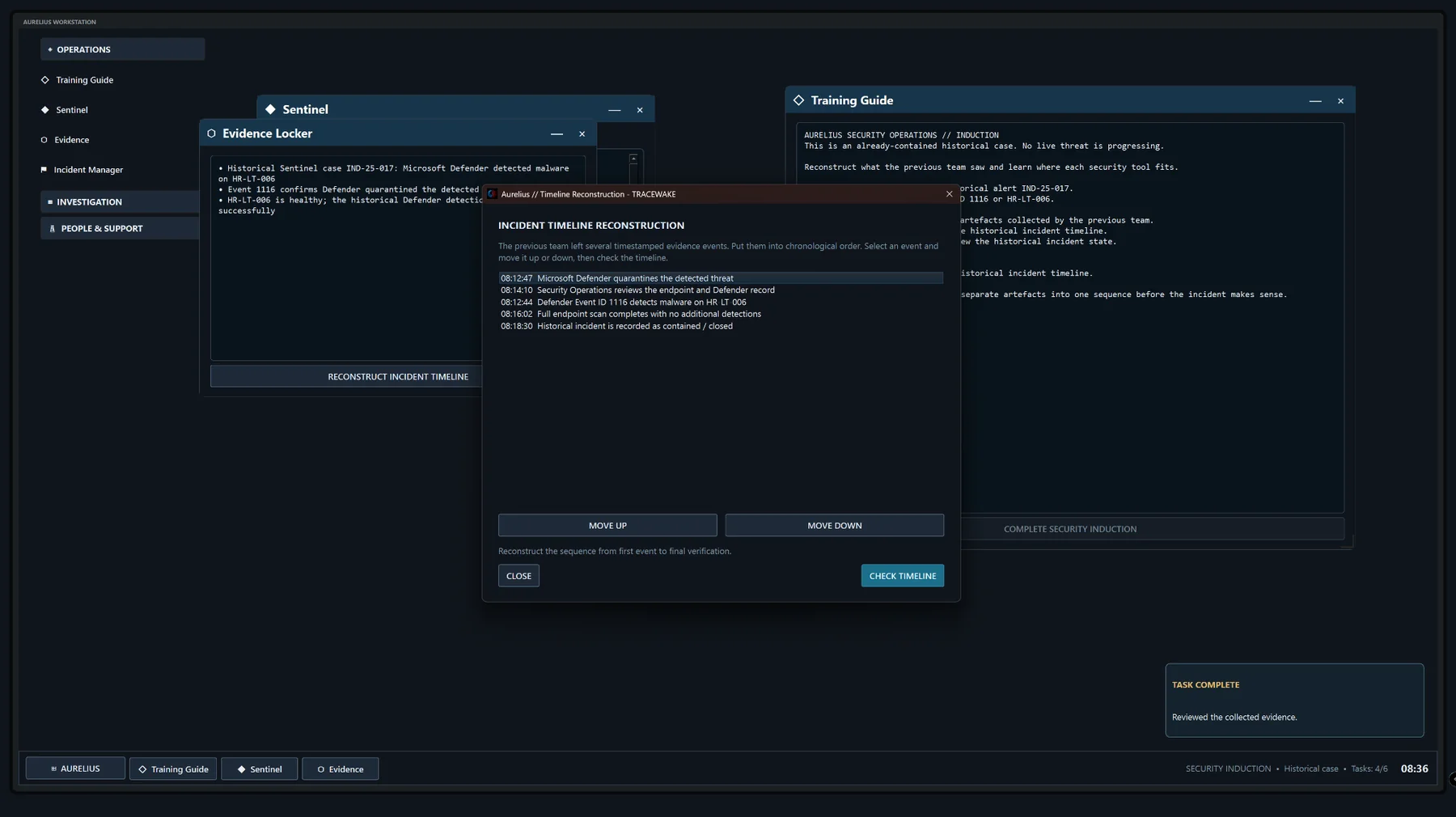Click the Evidence Locker title circle icon

[x=212, y=133]
